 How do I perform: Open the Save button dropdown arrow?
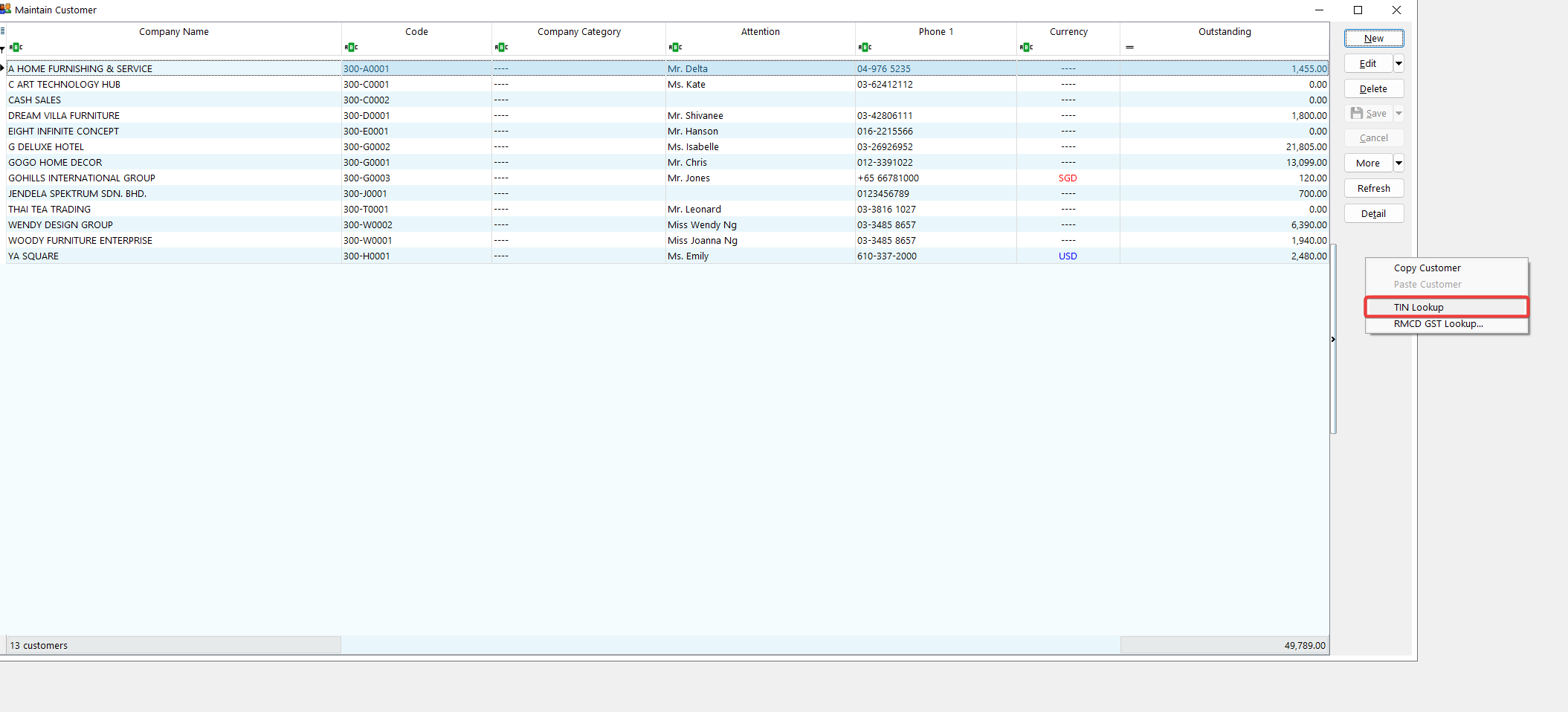point(1398,113)
